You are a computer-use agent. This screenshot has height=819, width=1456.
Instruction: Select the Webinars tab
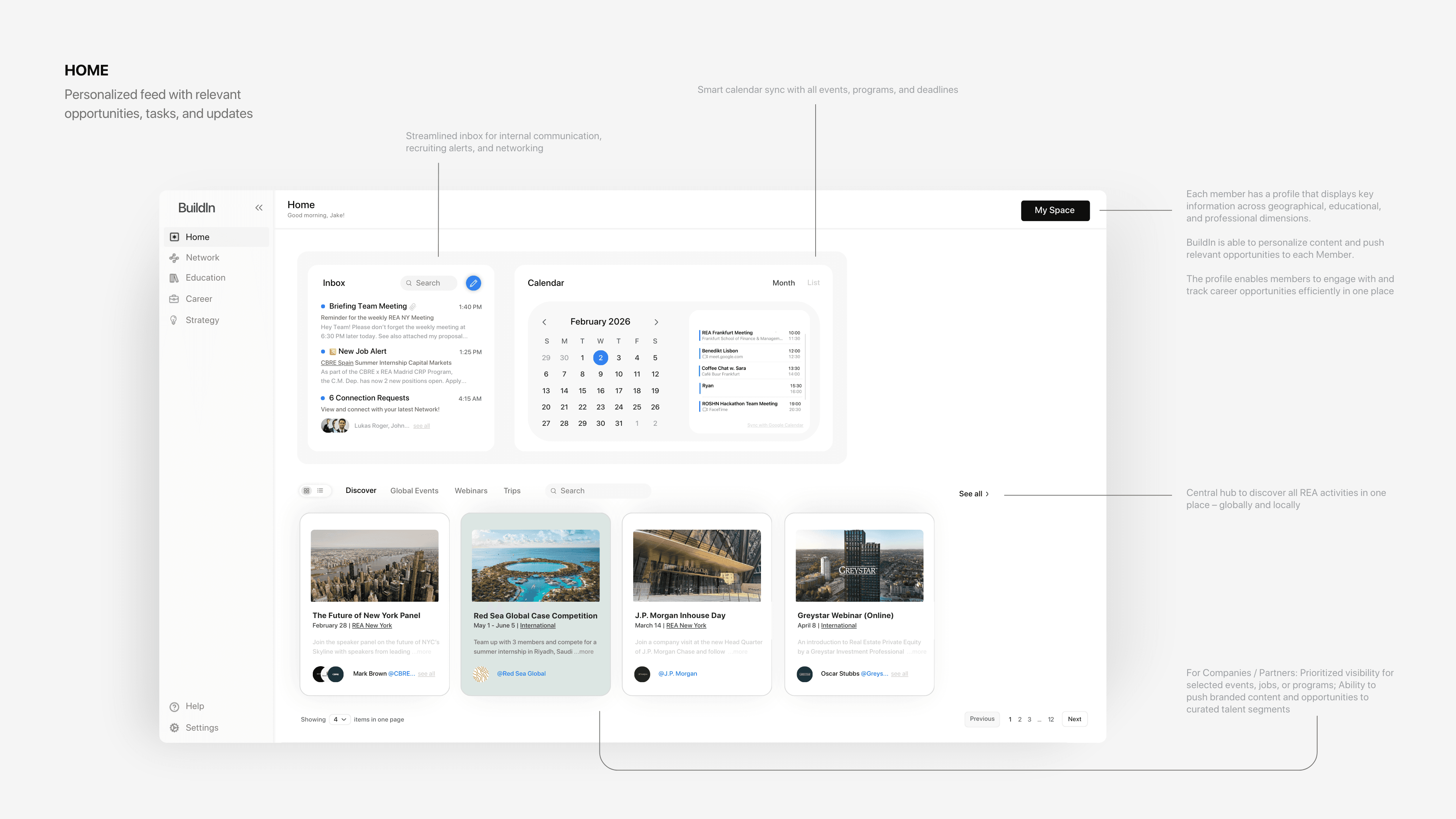pos(470,491)
